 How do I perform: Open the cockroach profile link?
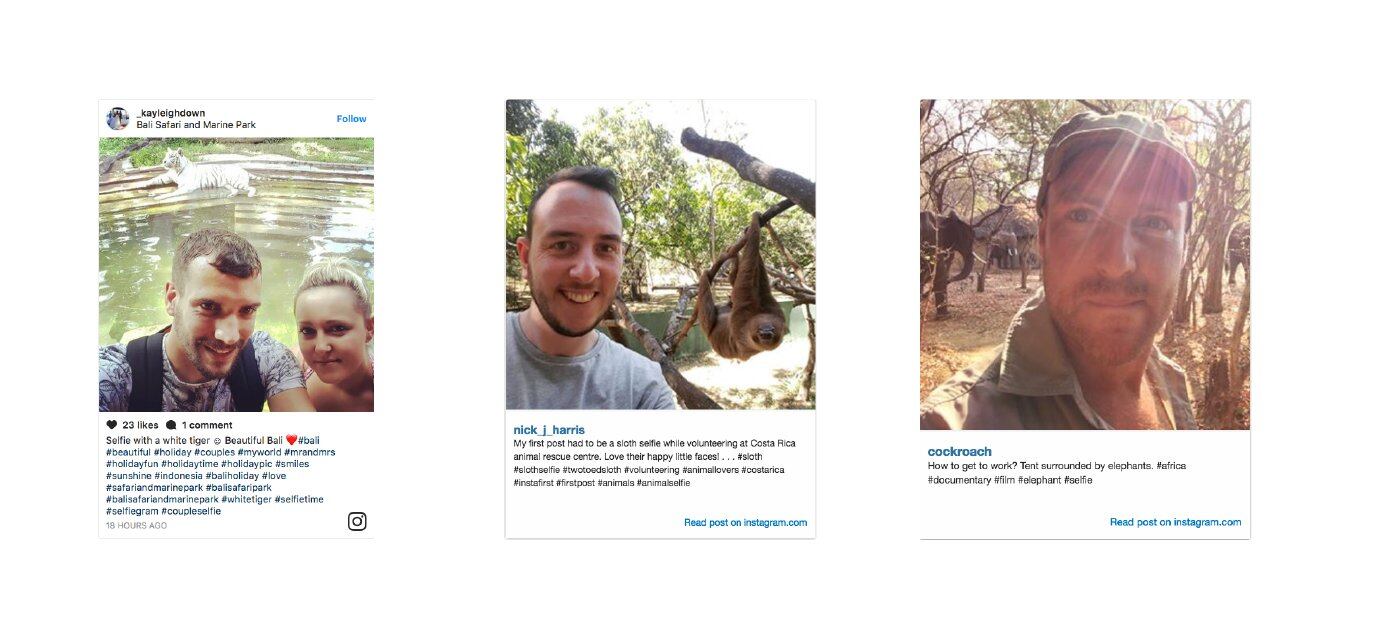(960, 452)
